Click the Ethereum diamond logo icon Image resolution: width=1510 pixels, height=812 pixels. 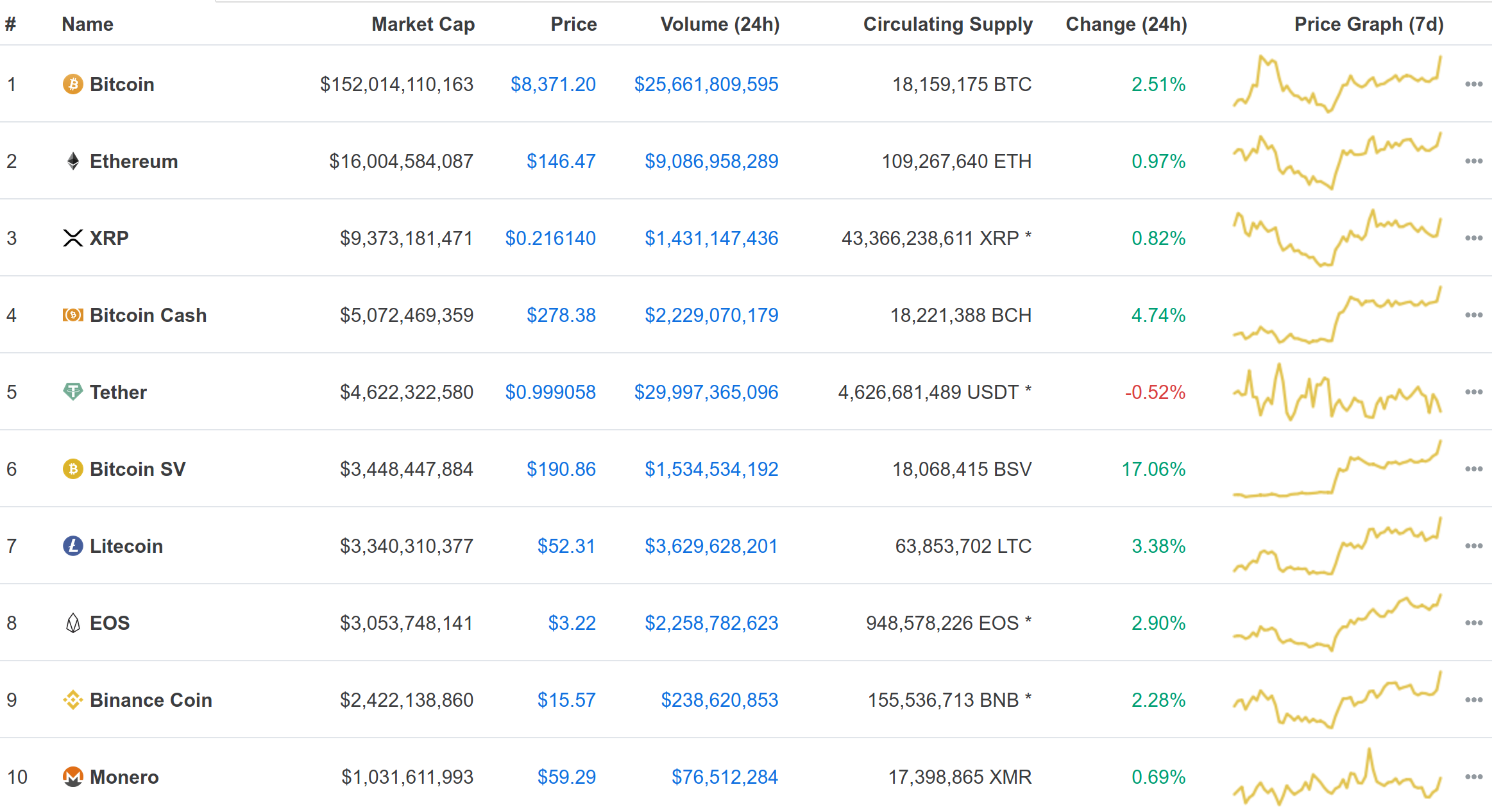[x=73, y=161]
